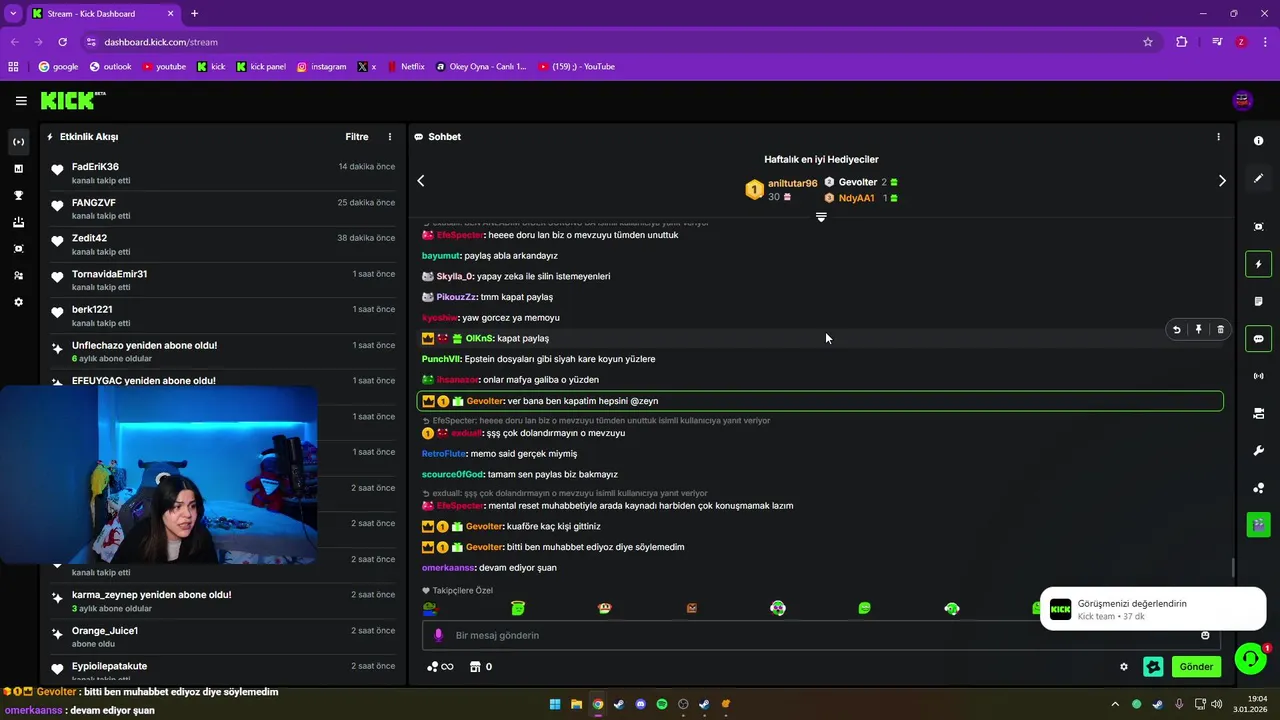1280x720 pixels.
Task: Click the FadEriK36 follower entry
Action: [x=224, y=174]
